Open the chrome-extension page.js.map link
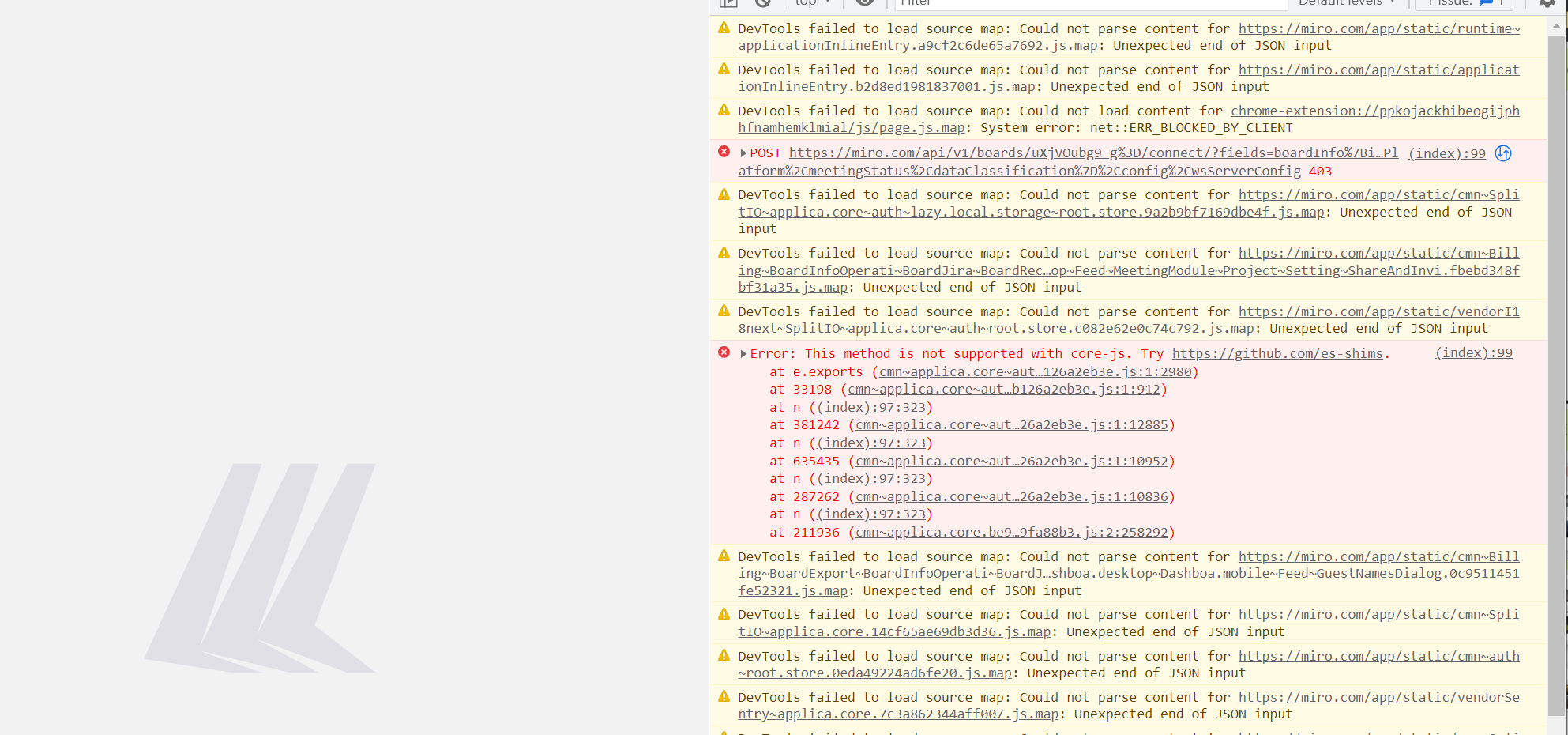Screen dimensions: 1568x735 pyautogui.click(x=1129, y=119)
